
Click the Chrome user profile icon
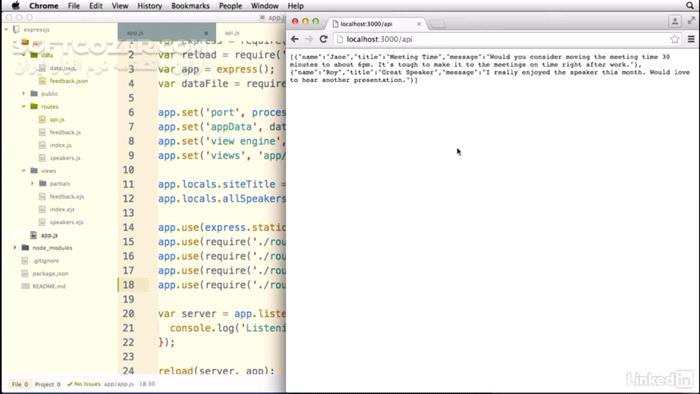tap(675, 21)
